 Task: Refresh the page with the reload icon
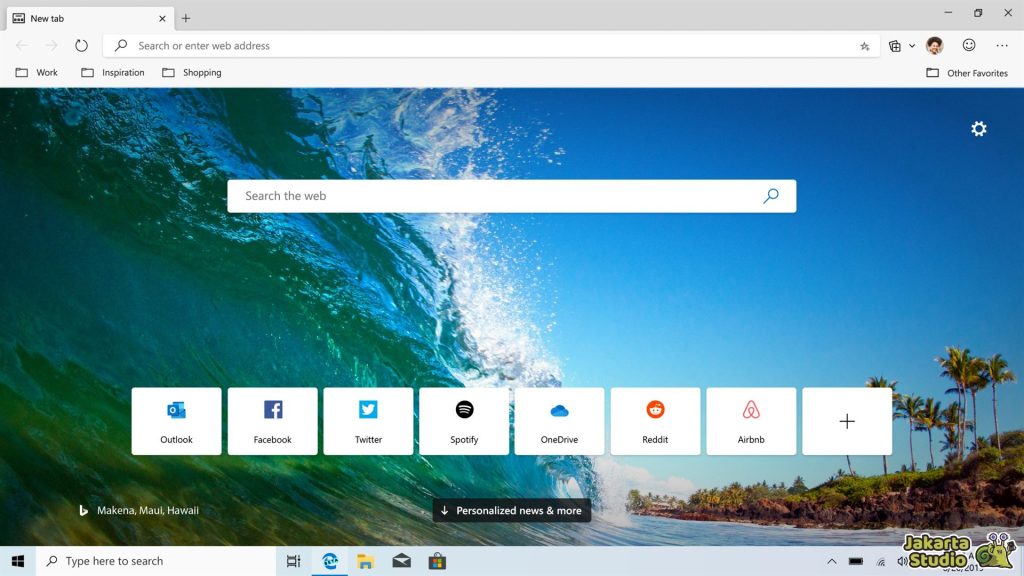coord(81,45)
